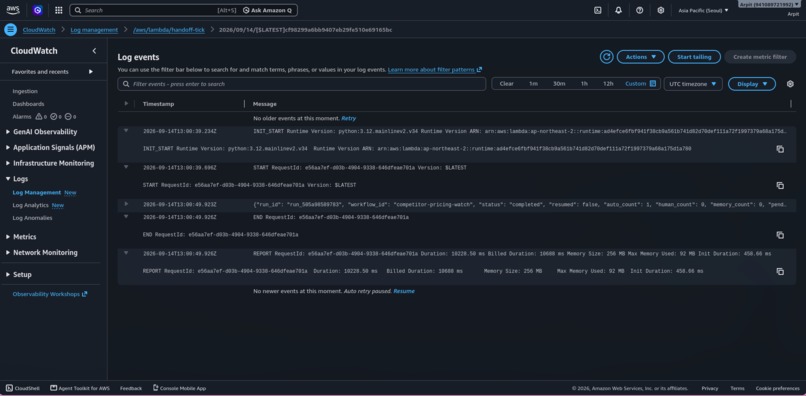This screenshot has width=806, height=396.
Task: Open CloudShell in the footer
Action: [23, 388]
